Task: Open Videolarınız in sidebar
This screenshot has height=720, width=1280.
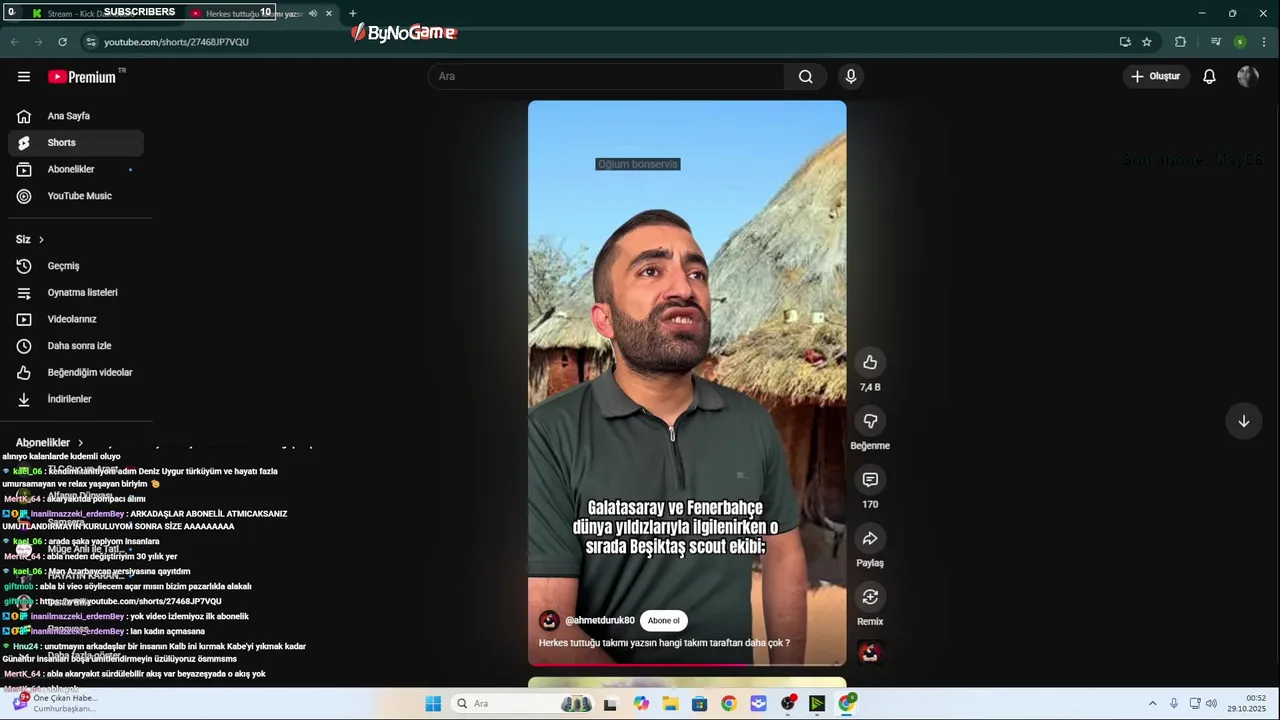Action: (x=76, y=319)
